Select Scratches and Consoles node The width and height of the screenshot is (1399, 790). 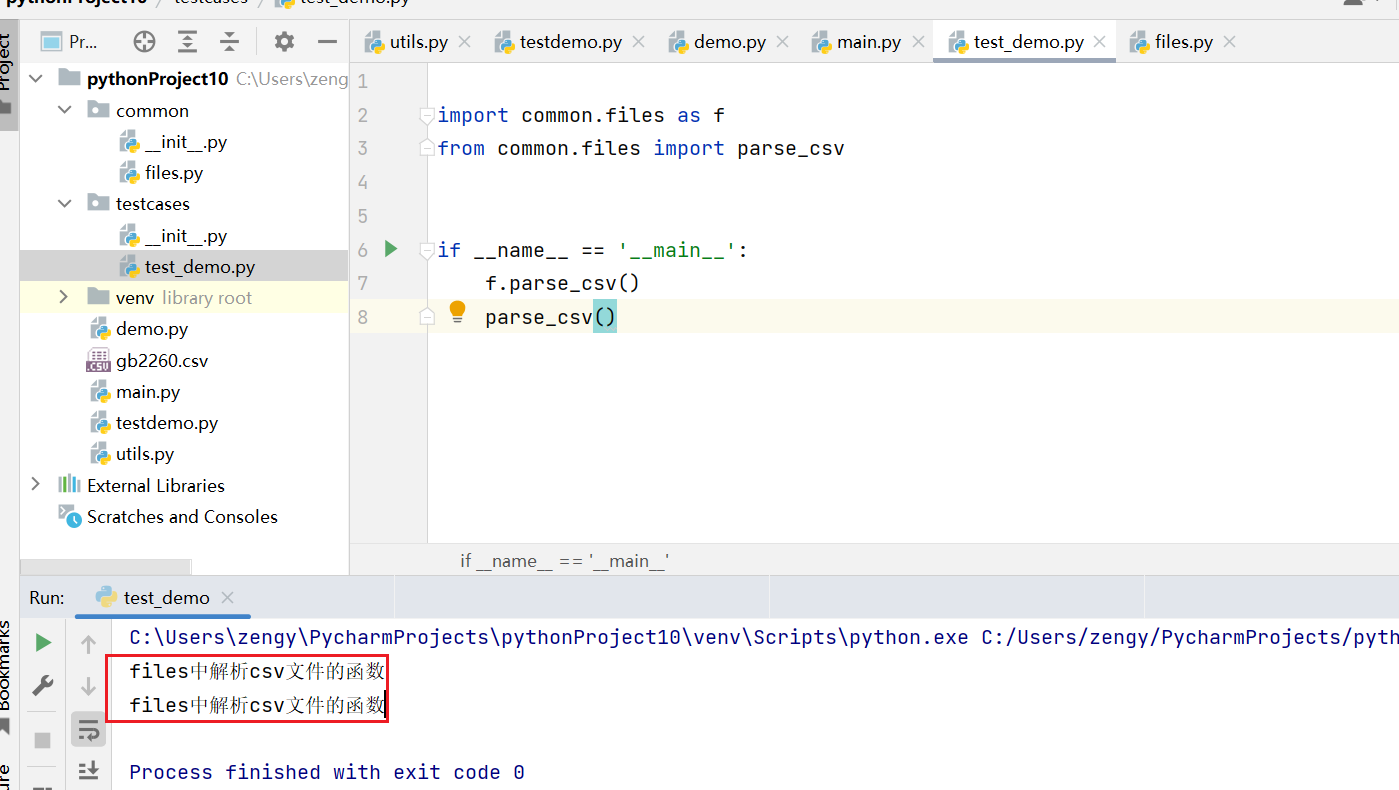[168, 516]
